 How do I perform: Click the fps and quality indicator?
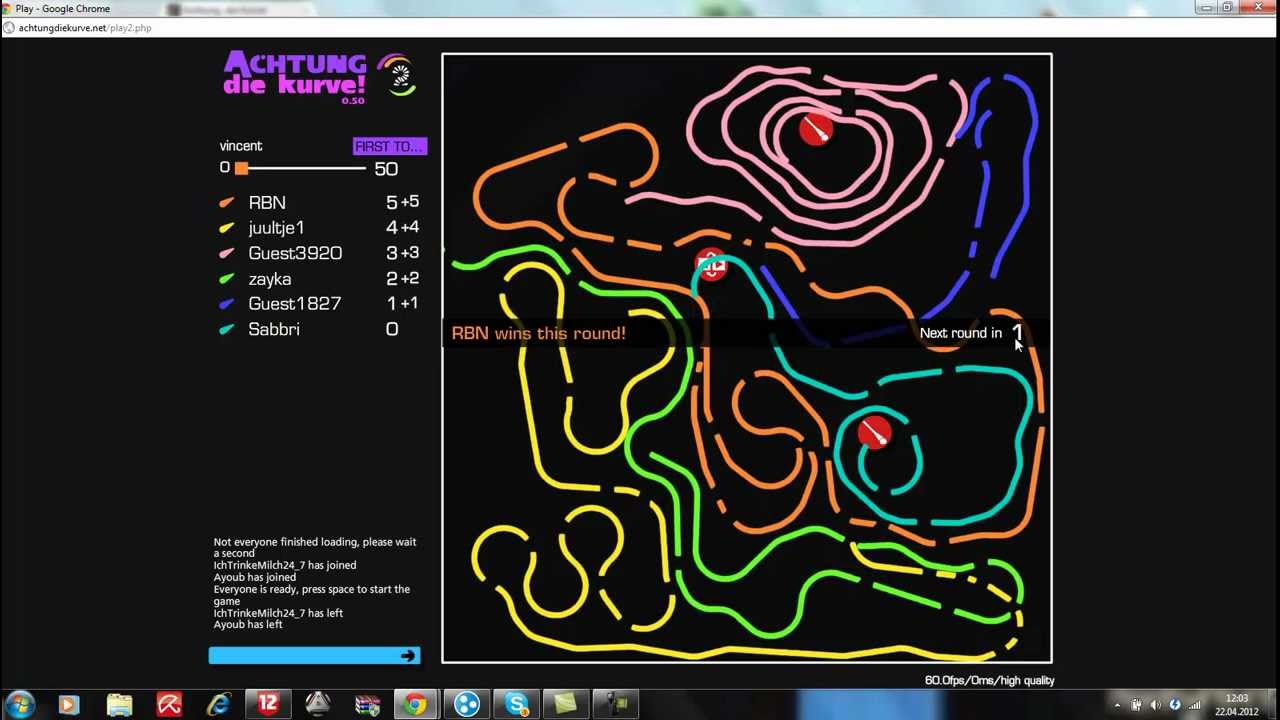[x=990, y=680]
